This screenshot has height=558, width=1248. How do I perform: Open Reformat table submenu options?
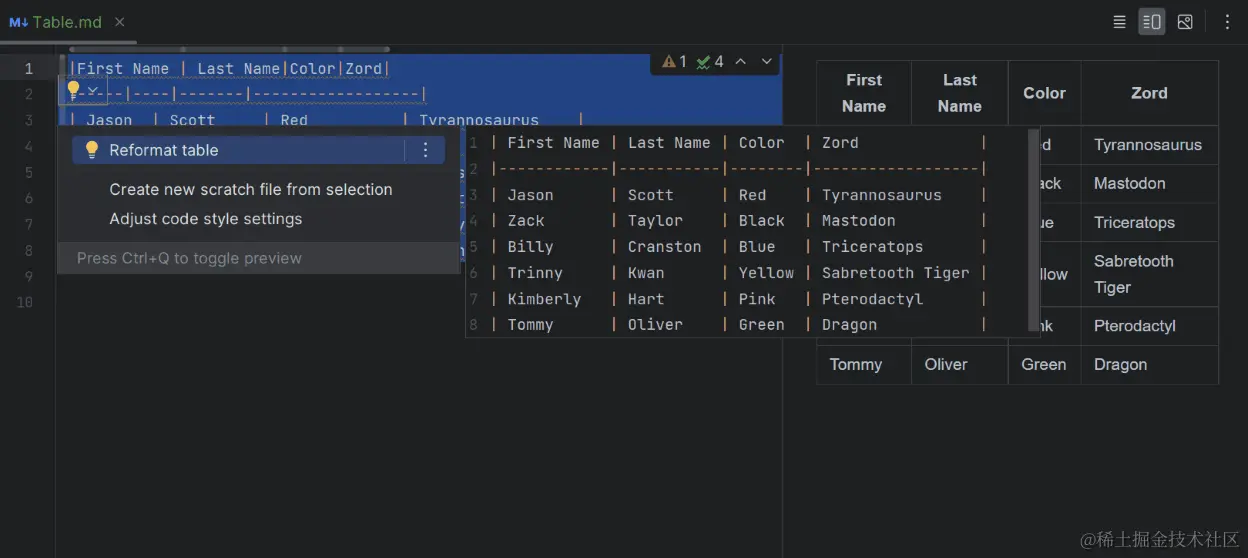[x=425, y=150]
